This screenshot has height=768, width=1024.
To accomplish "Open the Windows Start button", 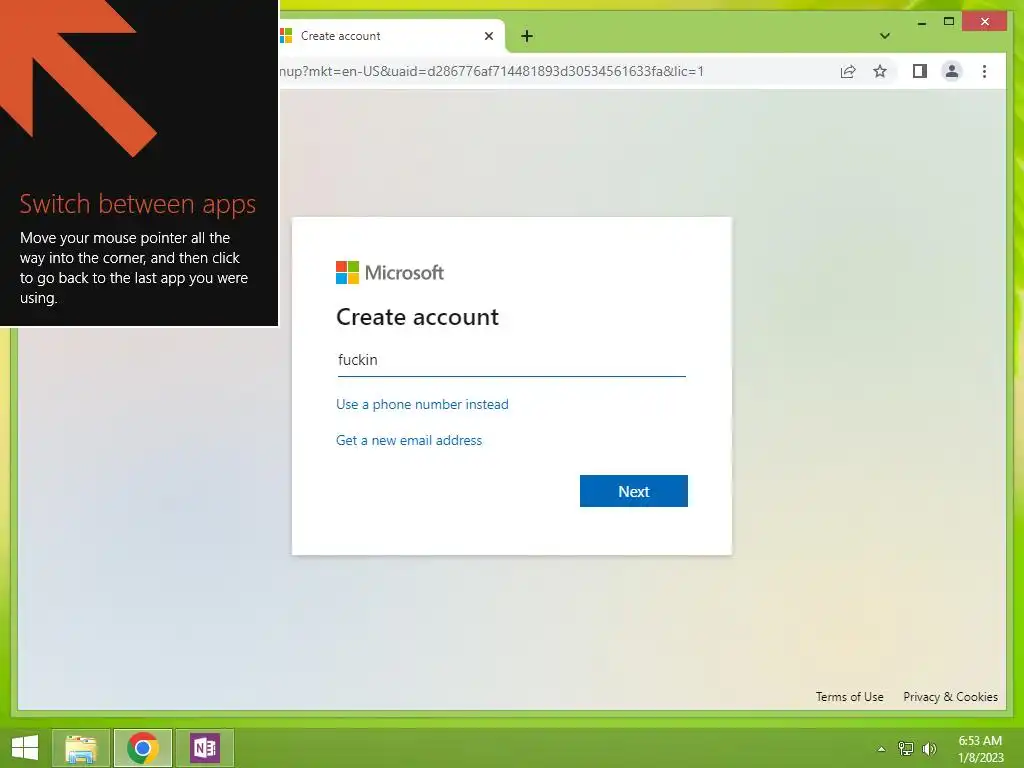I will click(x=25, y=748).
